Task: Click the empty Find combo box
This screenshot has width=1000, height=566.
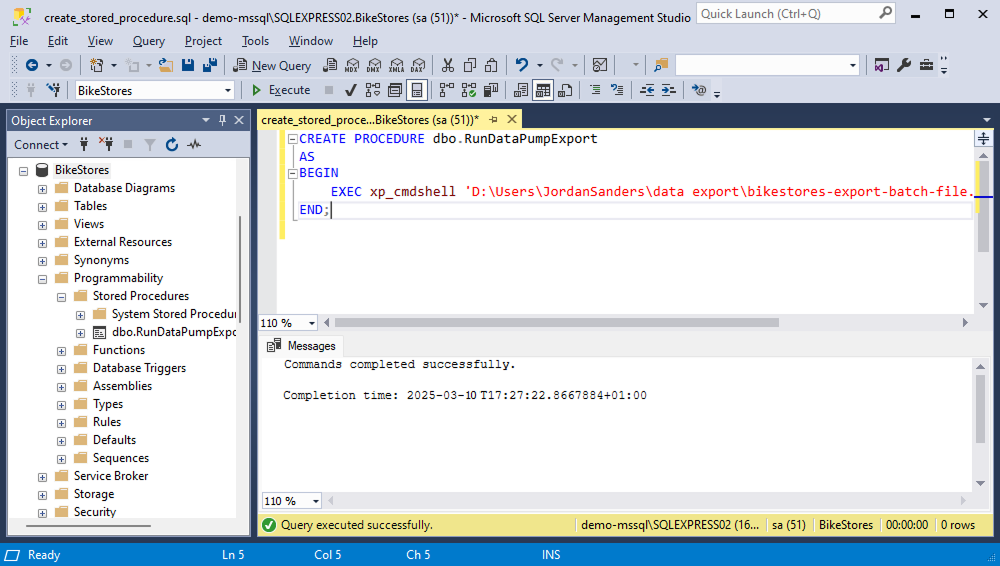Action: coord(767,65)
